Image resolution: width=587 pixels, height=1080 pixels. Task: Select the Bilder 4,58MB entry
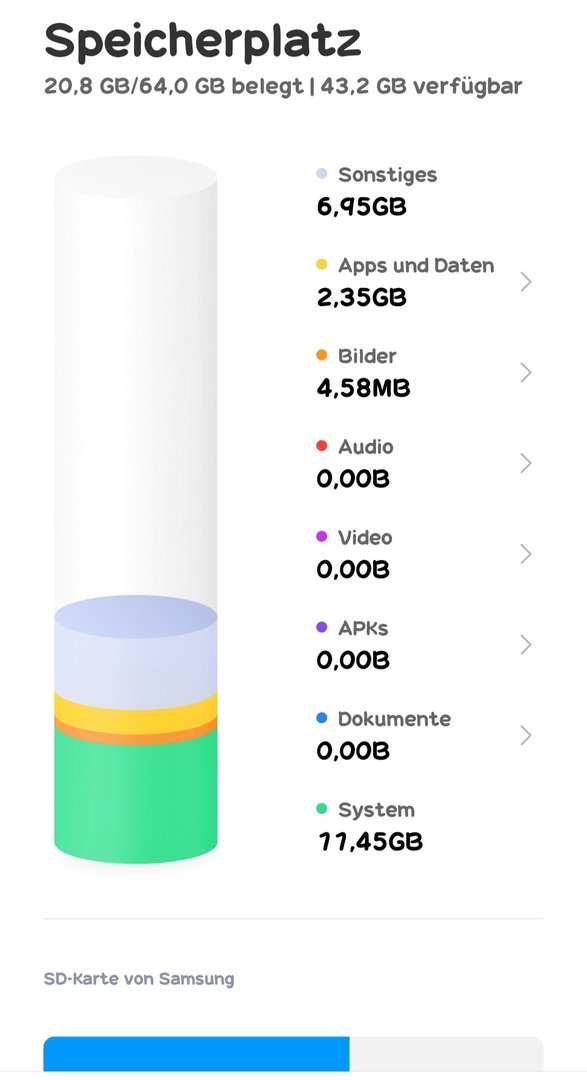point(424,373)
